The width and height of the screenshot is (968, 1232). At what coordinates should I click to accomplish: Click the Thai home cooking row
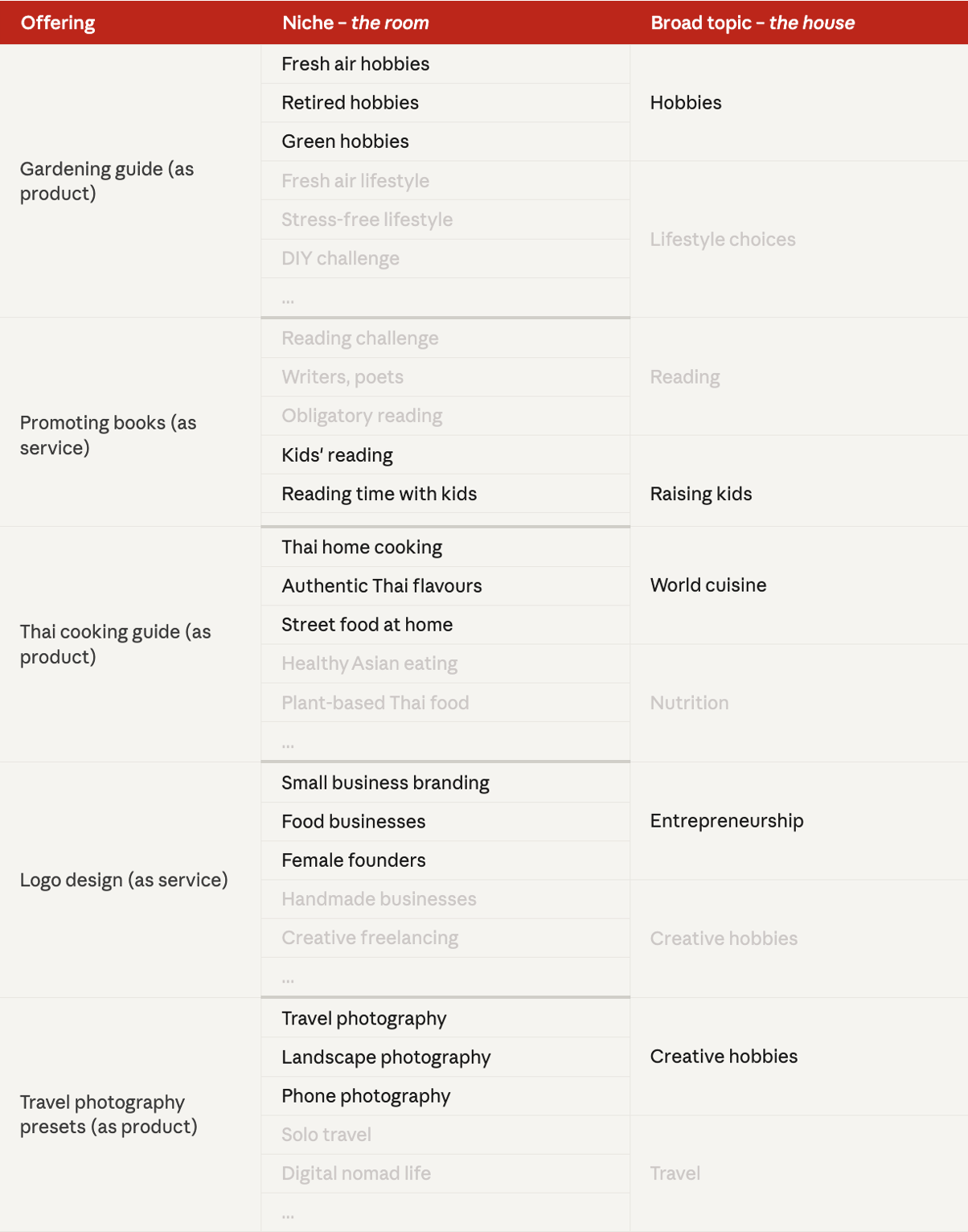pos(445,548)
